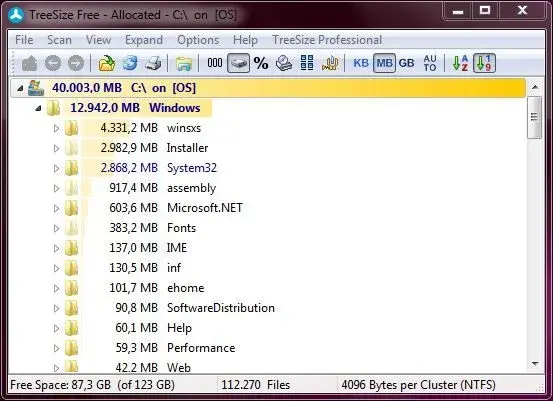Collapse the Windows folder node

[x=38, y=108]
